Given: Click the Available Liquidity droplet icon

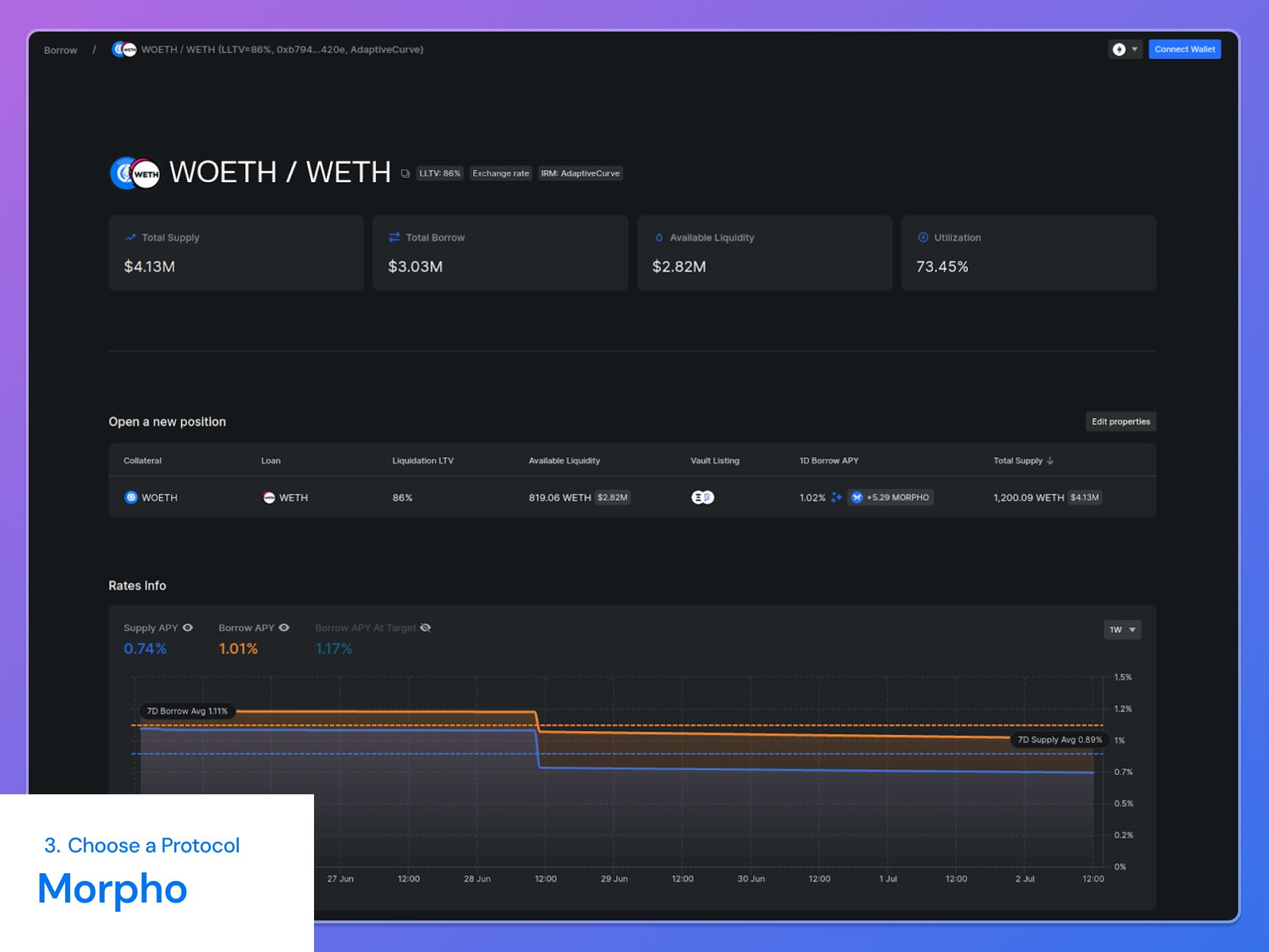Looking at the screenshot, I should [x=659, y=237].
